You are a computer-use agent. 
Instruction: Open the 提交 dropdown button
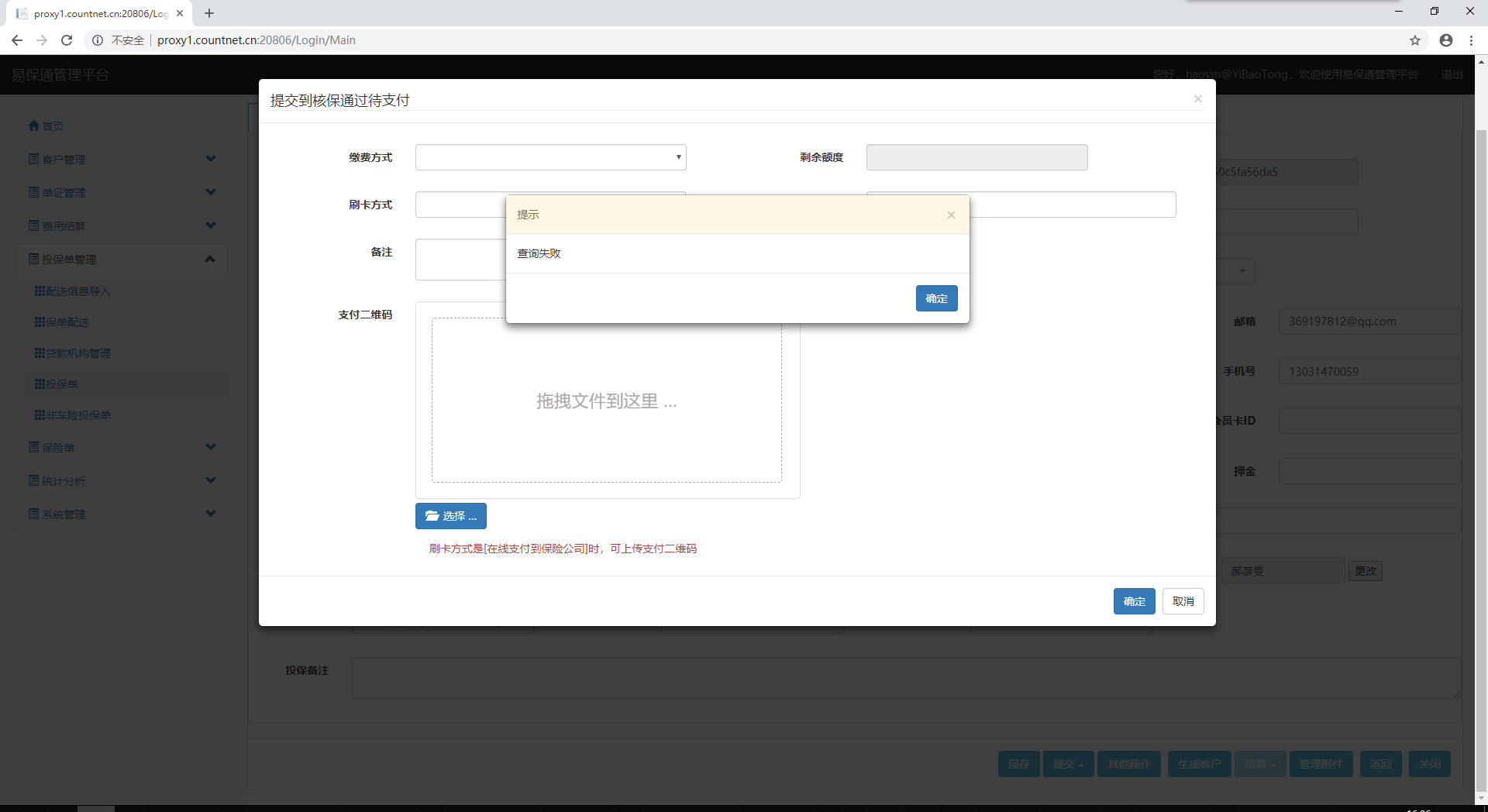[1069, 764]
